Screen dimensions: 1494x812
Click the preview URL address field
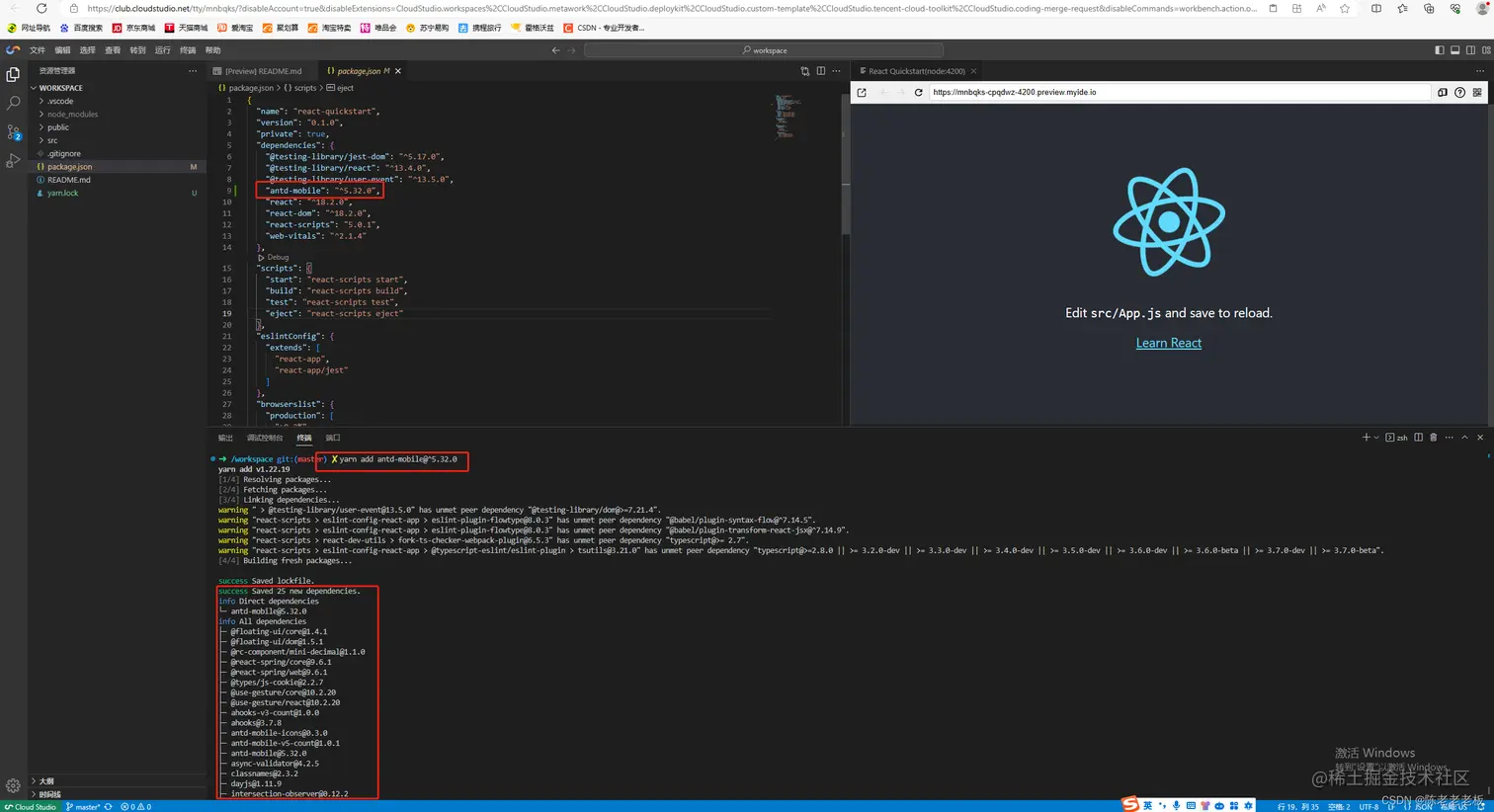(x=1180, y=92)
